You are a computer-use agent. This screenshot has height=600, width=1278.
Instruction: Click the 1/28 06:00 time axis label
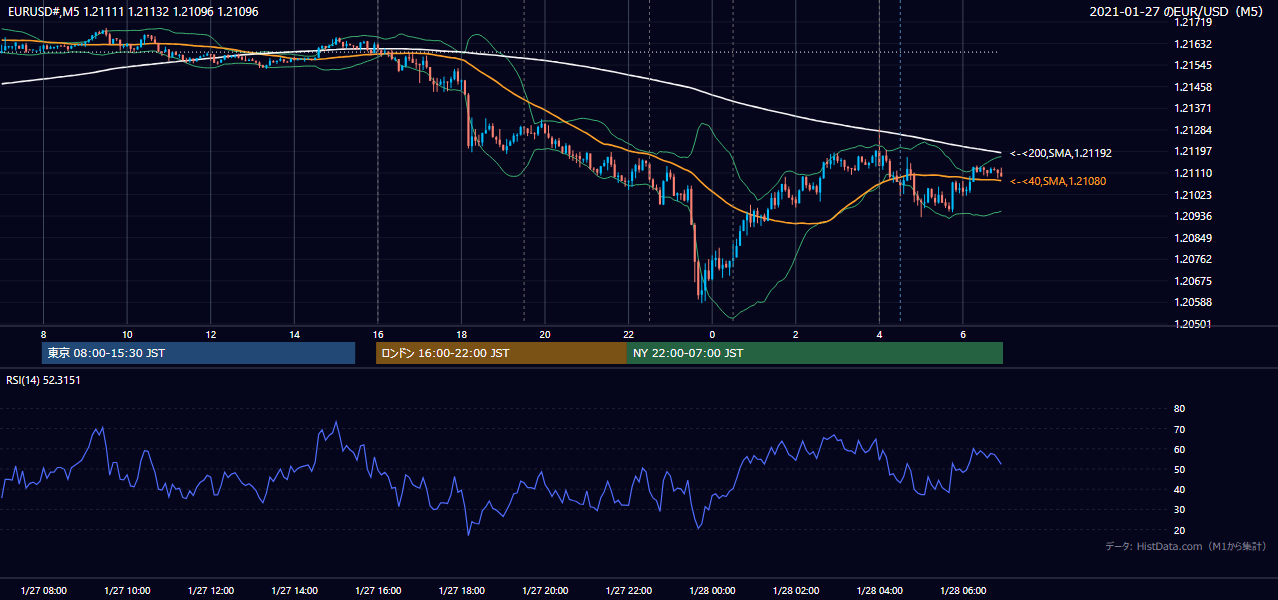[963, 590]
